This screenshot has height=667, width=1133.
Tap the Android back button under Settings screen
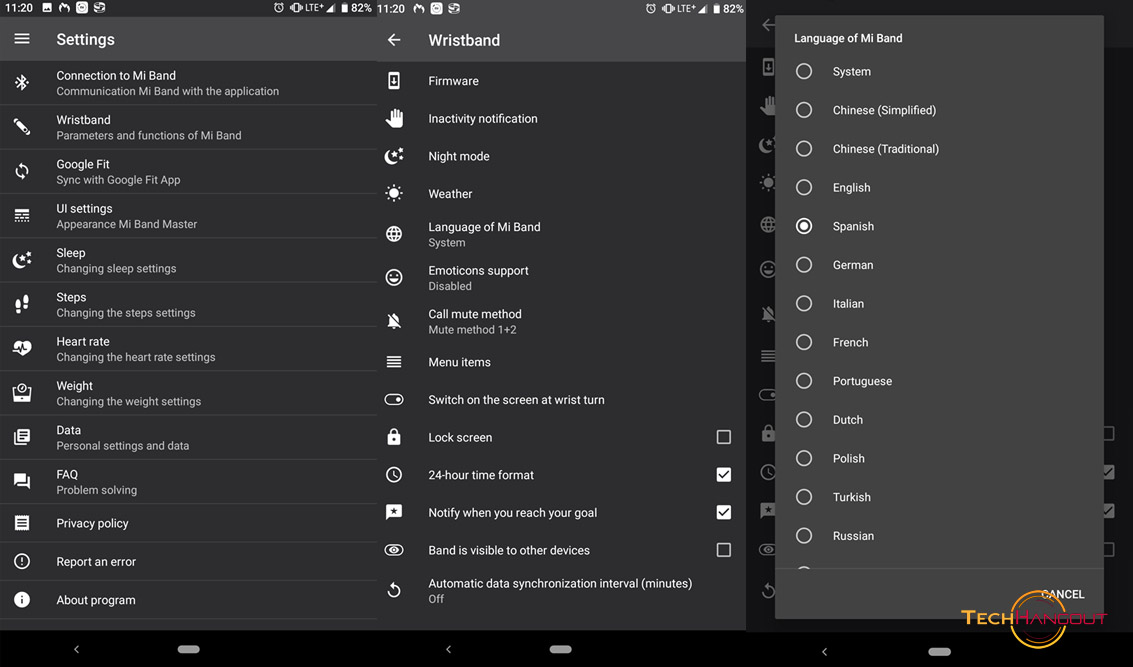click(77, 649)
